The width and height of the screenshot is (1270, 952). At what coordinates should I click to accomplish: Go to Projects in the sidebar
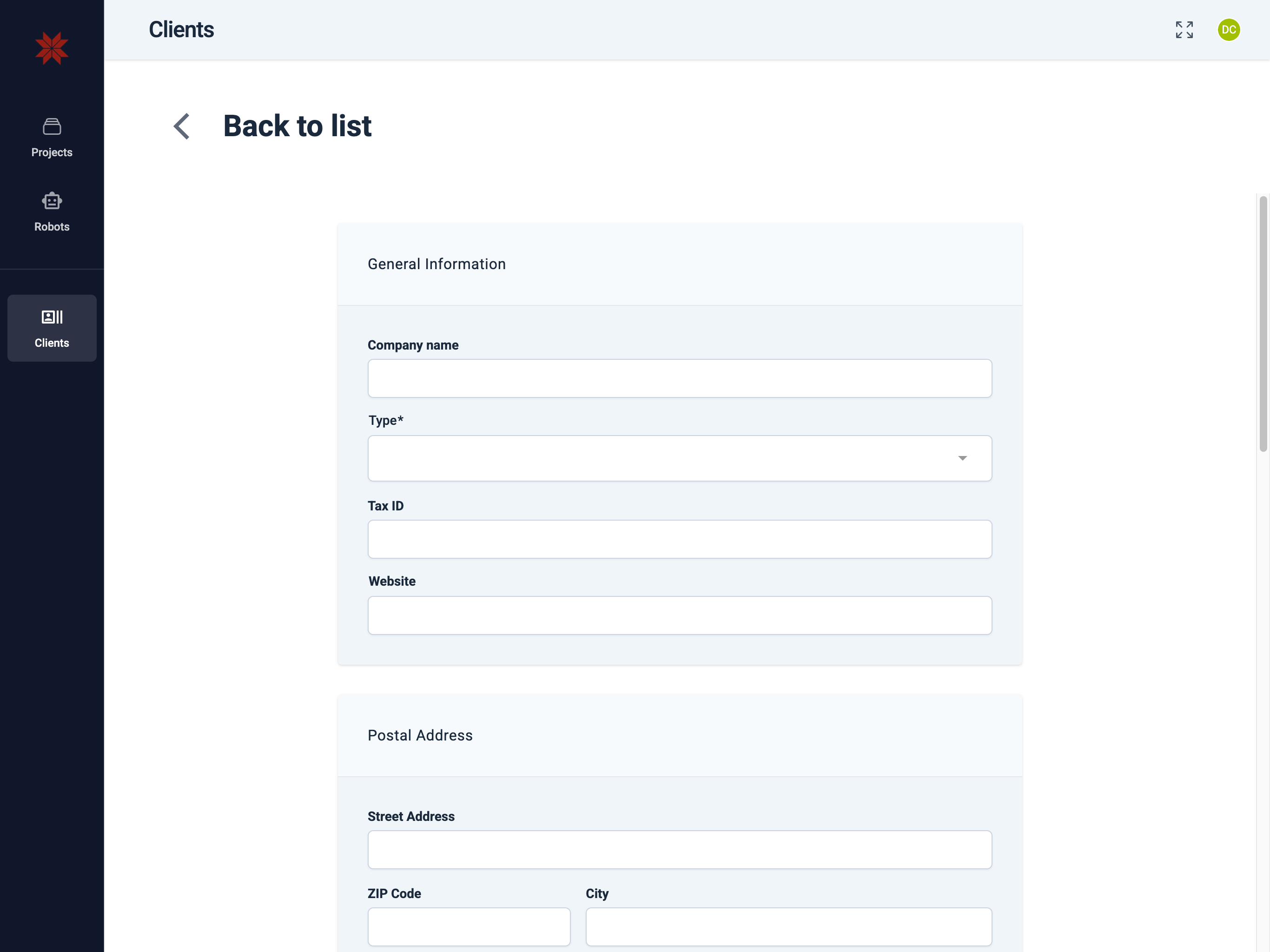pyautogui.click(x=52, y=152)
